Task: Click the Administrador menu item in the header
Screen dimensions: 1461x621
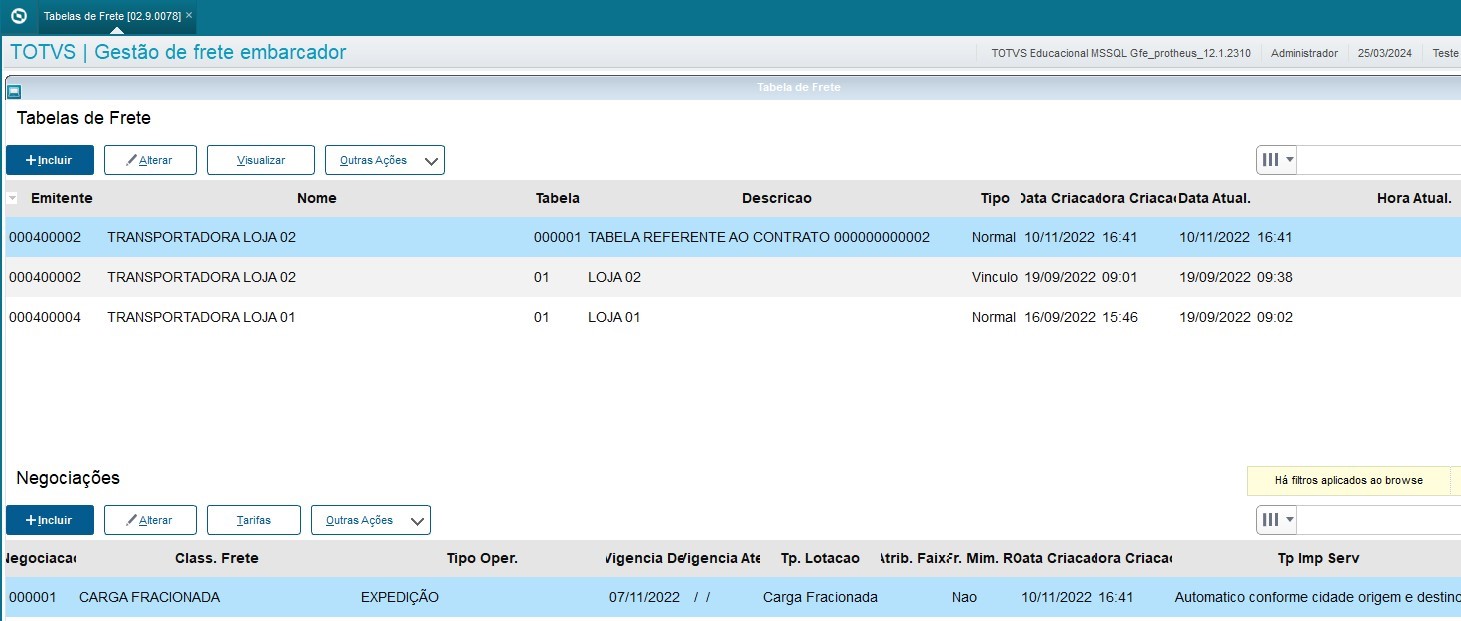Action: point(1304,53)
